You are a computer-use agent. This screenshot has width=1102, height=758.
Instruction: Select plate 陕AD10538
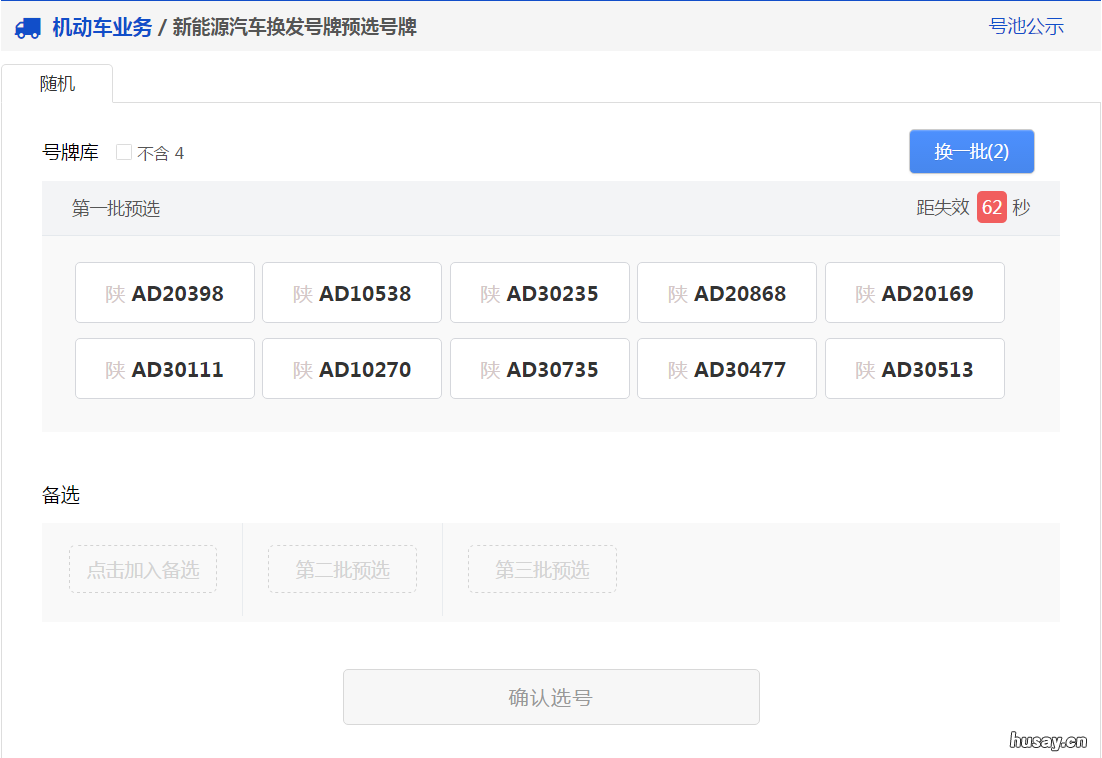coord(351,292)
